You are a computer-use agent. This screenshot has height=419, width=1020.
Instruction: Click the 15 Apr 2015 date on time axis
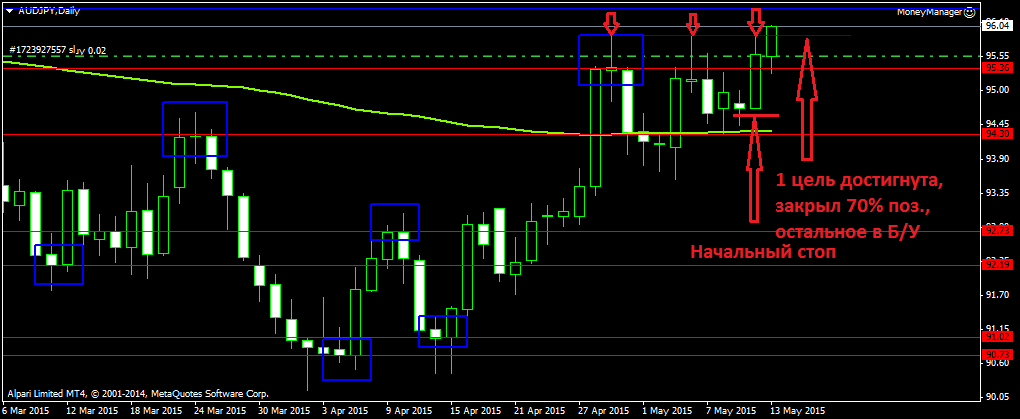(x=477, y=411)
